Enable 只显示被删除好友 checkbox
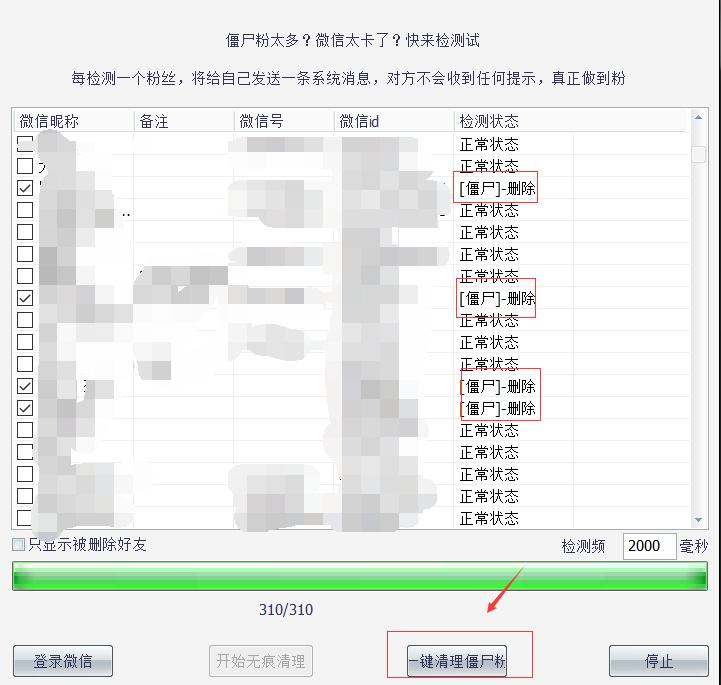The image size is (721, 685). (x=18, y=545)
